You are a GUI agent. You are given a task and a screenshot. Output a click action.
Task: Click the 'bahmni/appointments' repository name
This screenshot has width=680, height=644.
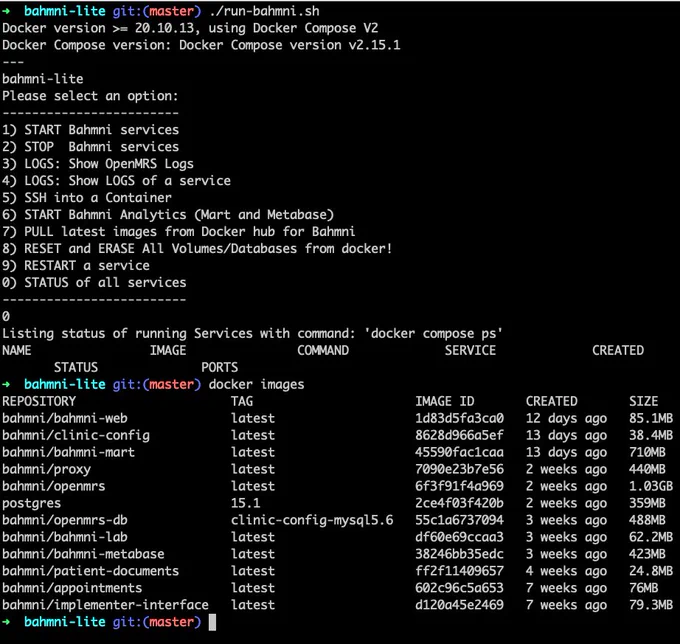[72, 588]
